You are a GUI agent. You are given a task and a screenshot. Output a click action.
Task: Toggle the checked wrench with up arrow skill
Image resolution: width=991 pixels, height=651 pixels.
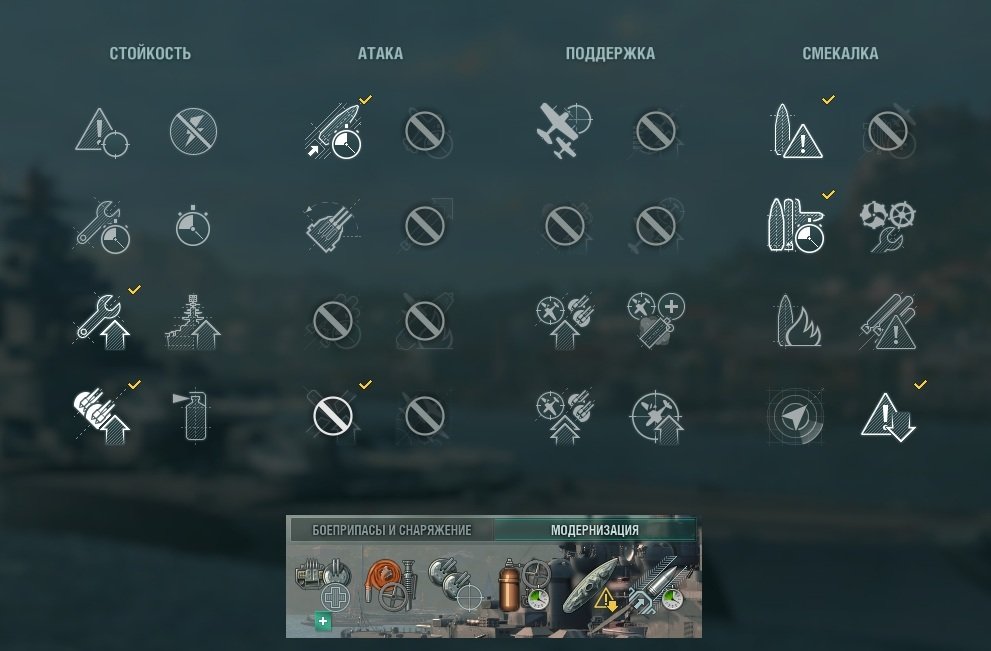click(x=104, y=321)
